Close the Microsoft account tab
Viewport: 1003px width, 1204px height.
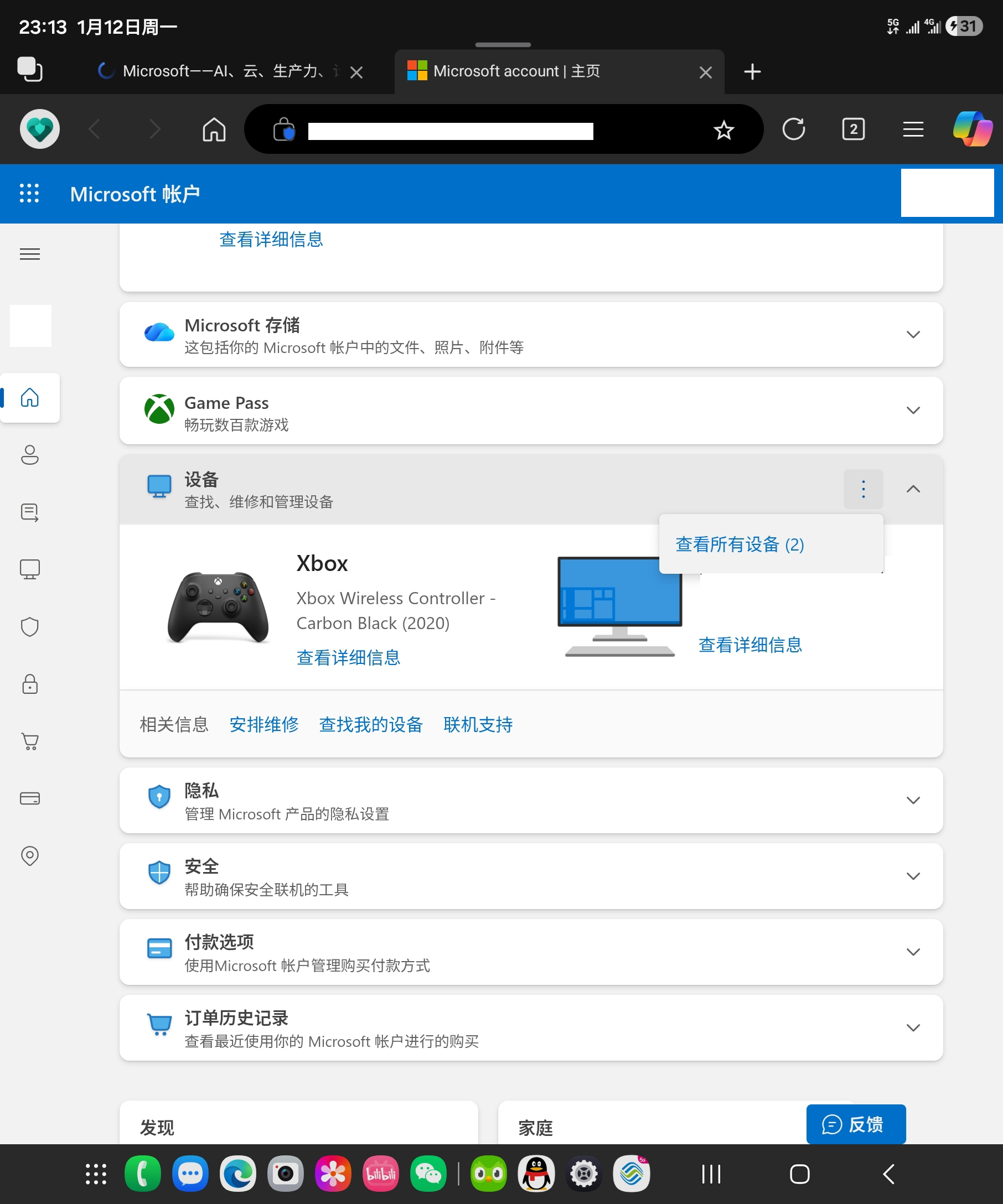click(705, 72)
